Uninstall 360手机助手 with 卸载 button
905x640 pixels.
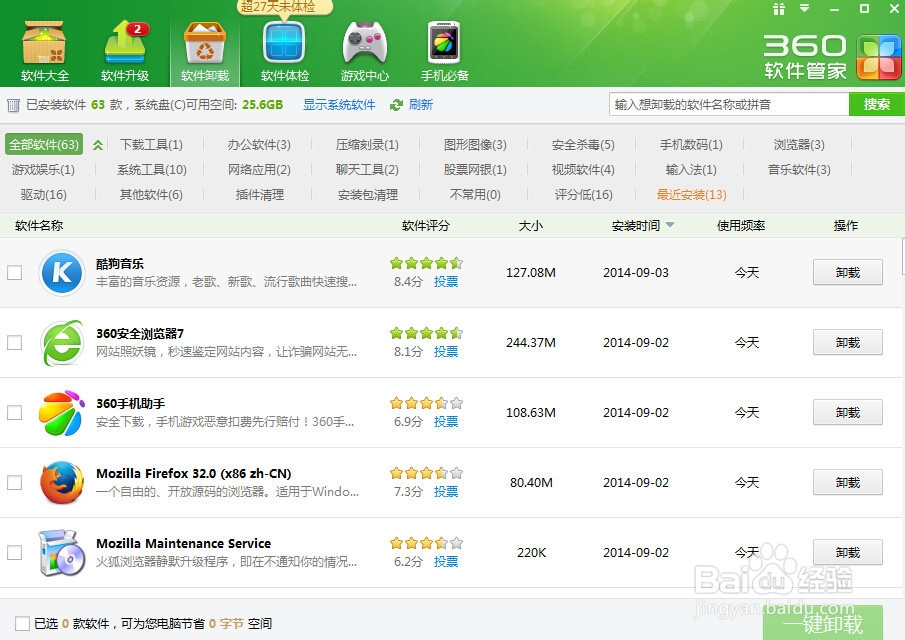click(848, 413)
